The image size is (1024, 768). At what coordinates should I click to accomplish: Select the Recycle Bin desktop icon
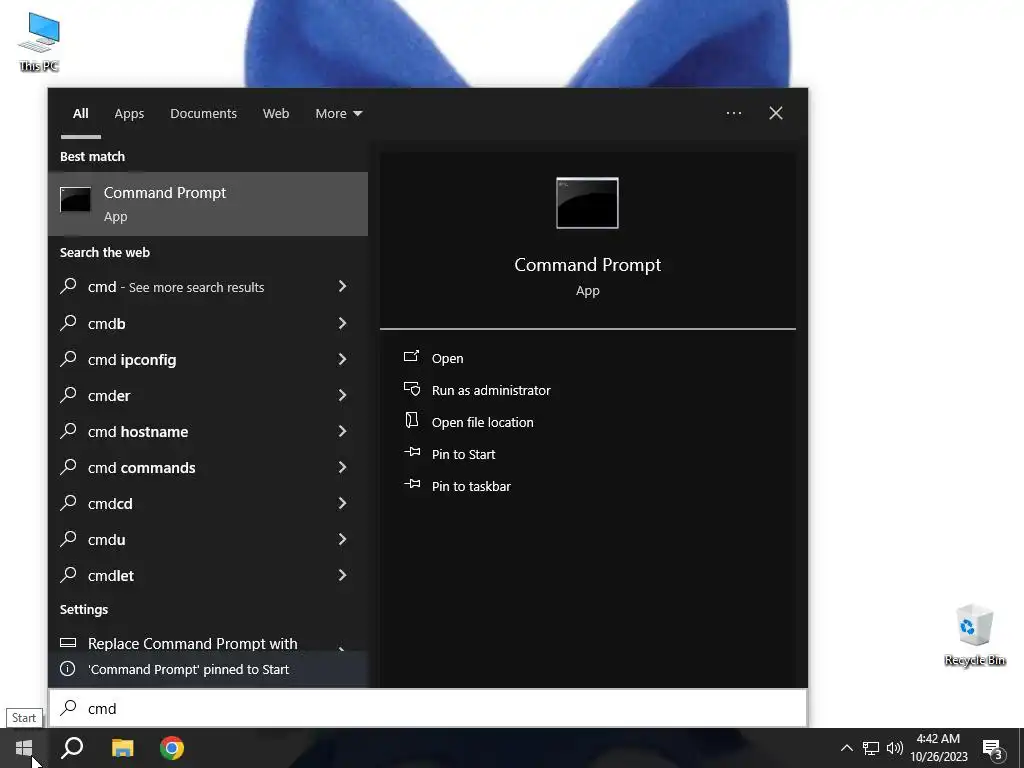974,635
